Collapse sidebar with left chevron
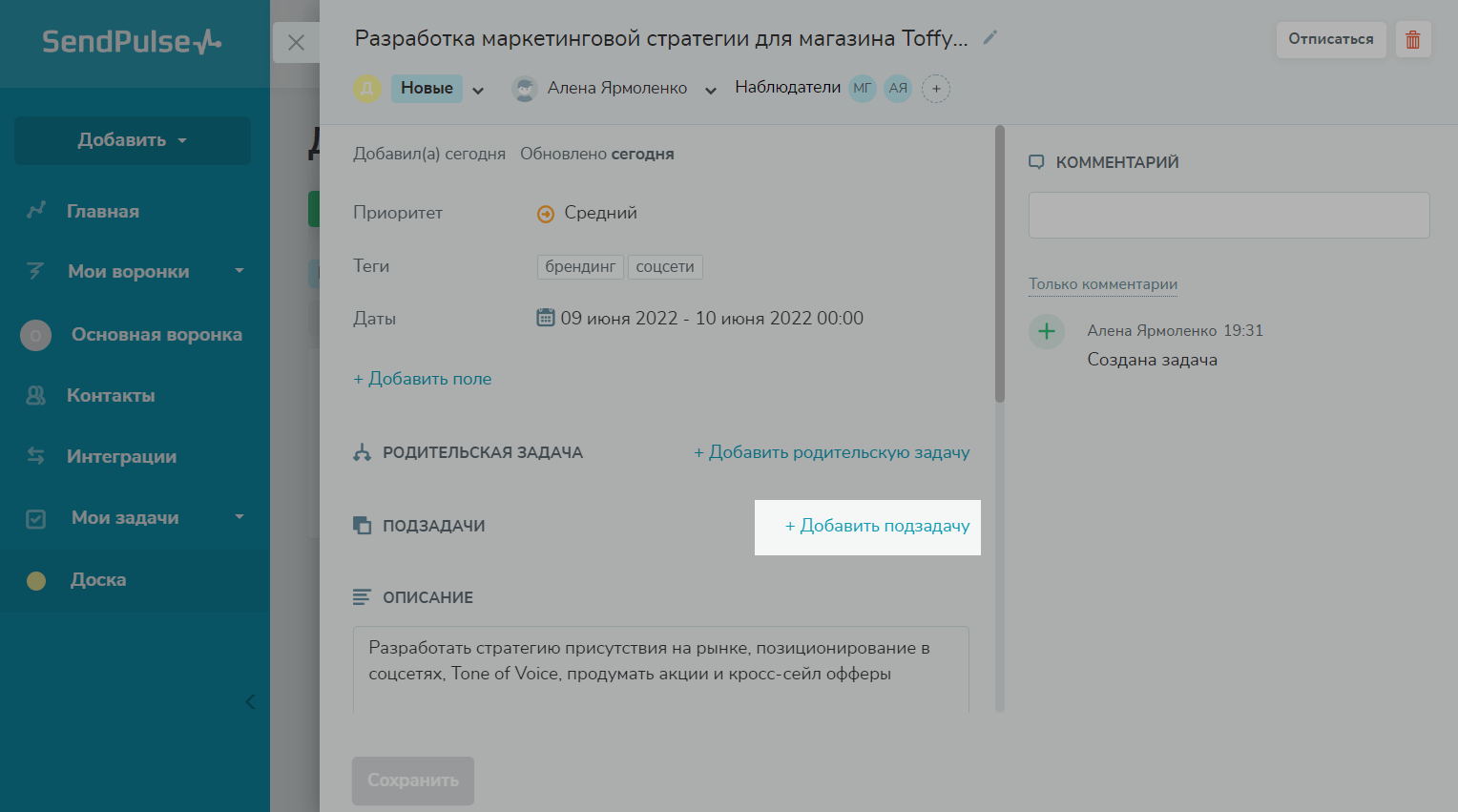Viewport: 1458px width, 812px height. pos(250,702)
